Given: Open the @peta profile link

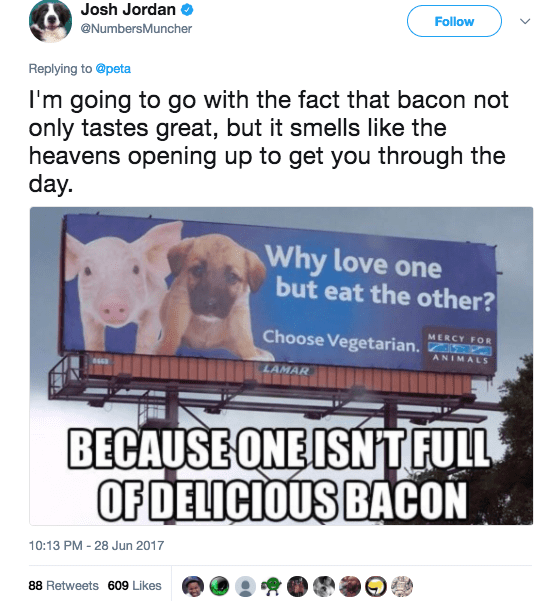Looking at the screenshot, I should point(113,69).
